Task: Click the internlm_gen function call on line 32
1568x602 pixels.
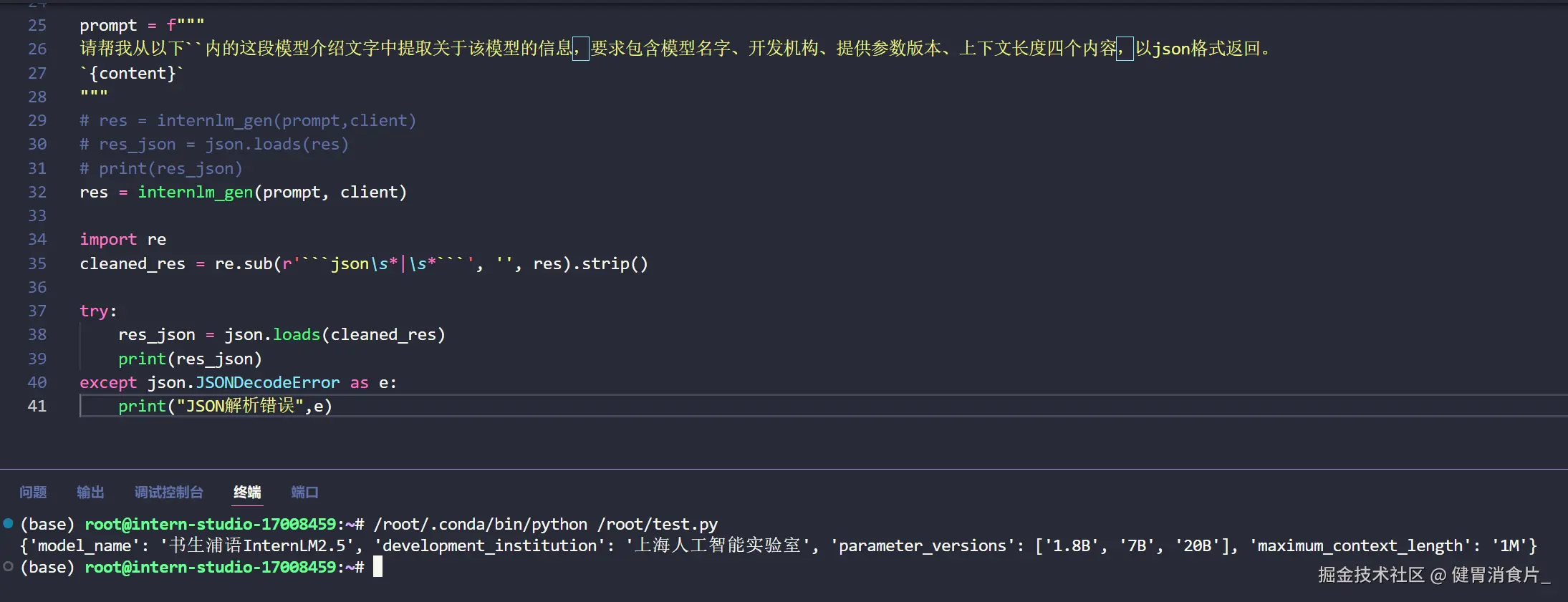Action: tap(195, 192)
